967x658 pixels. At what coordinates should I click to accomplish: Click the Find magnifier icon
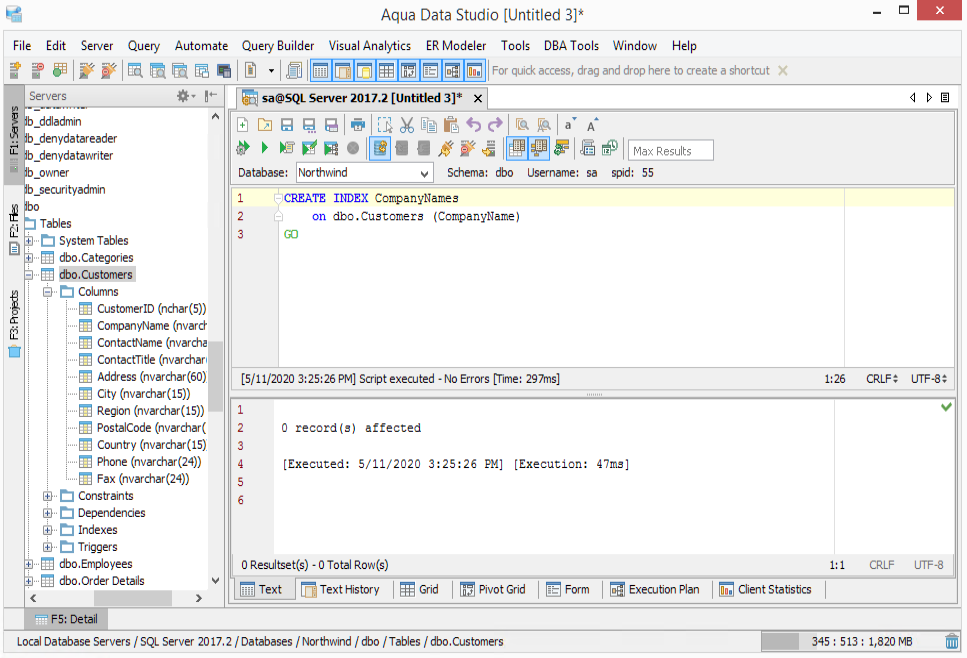pos(522,125)
